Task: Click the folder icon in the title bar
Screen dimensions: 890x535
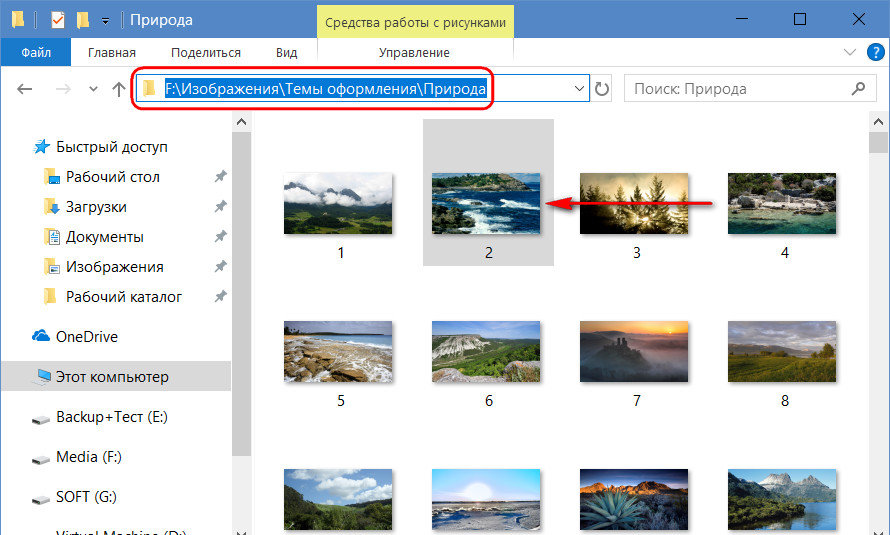Action: [x=18, y=20]
